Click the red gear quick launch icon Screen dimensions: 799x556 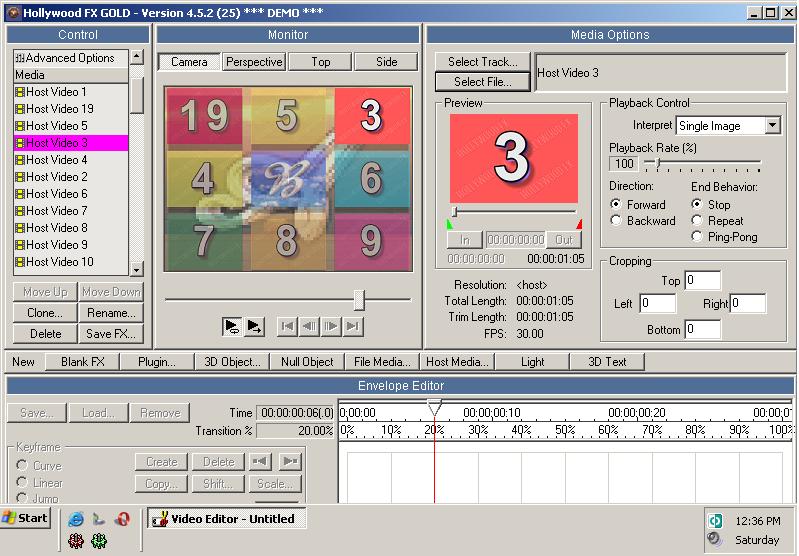pos(76,541)
